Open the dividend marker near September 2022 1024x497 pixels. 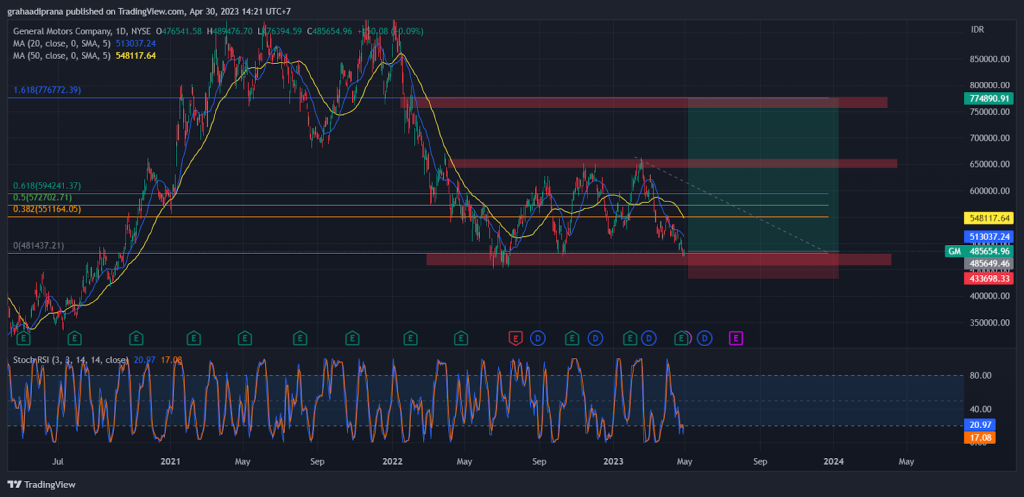[x=538, y=338]
